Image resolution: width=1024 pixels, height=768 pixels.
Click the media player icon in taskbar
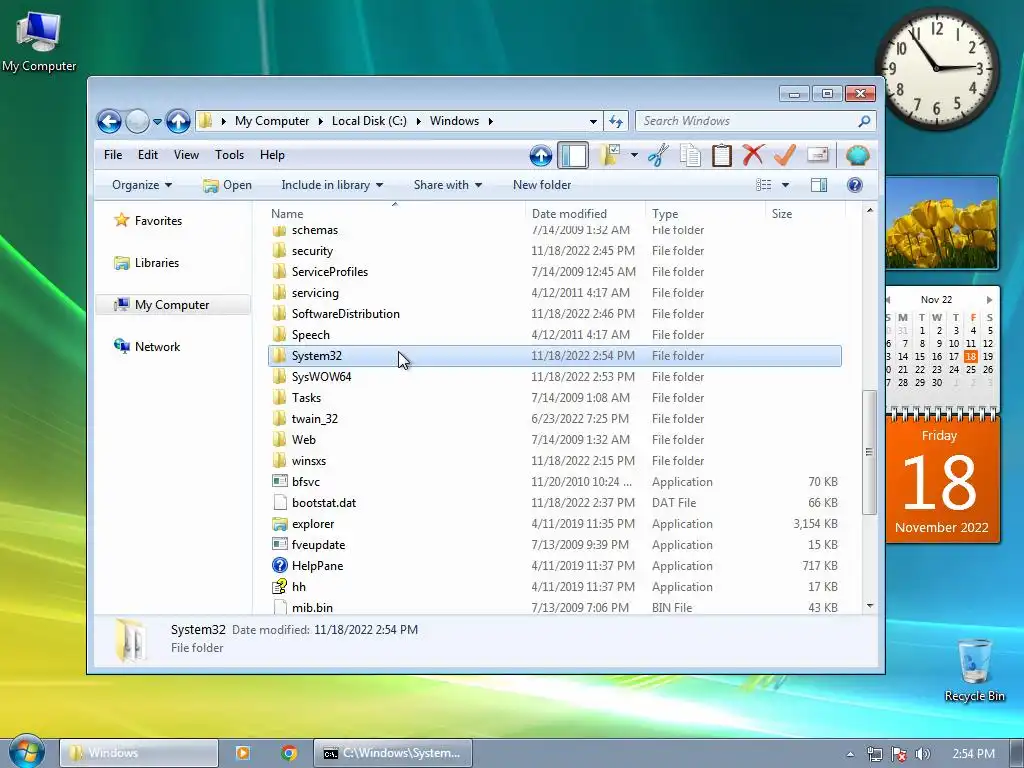[242, 753]
